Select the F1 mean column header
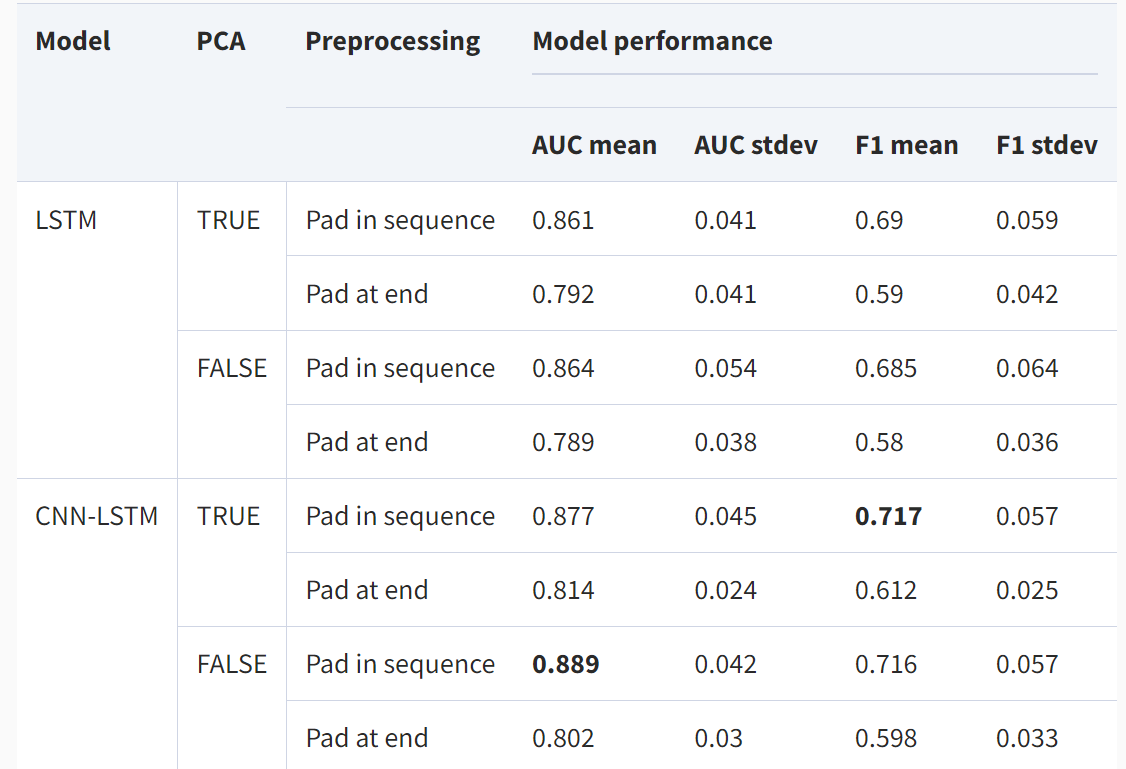The height and width of the screenshot is (769, 1126). click(906, 145)
